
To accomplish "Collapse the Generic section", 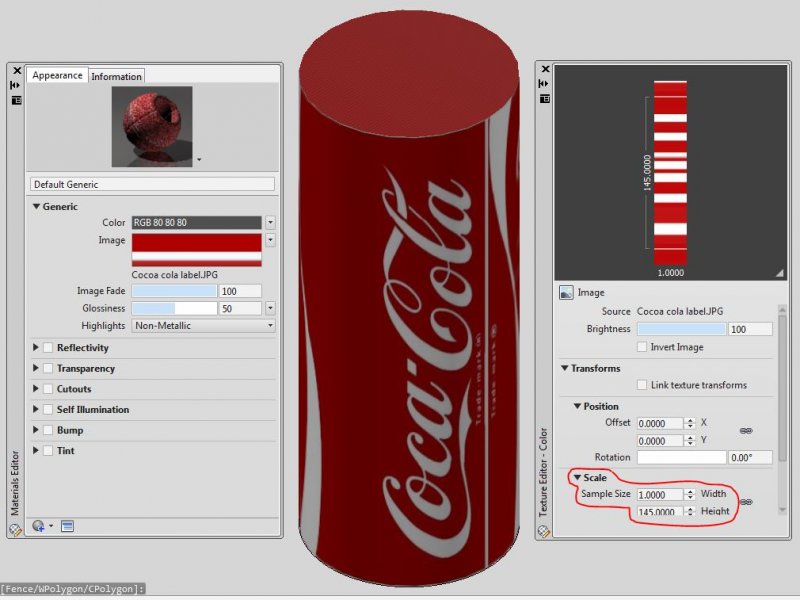I will point(37,206).
